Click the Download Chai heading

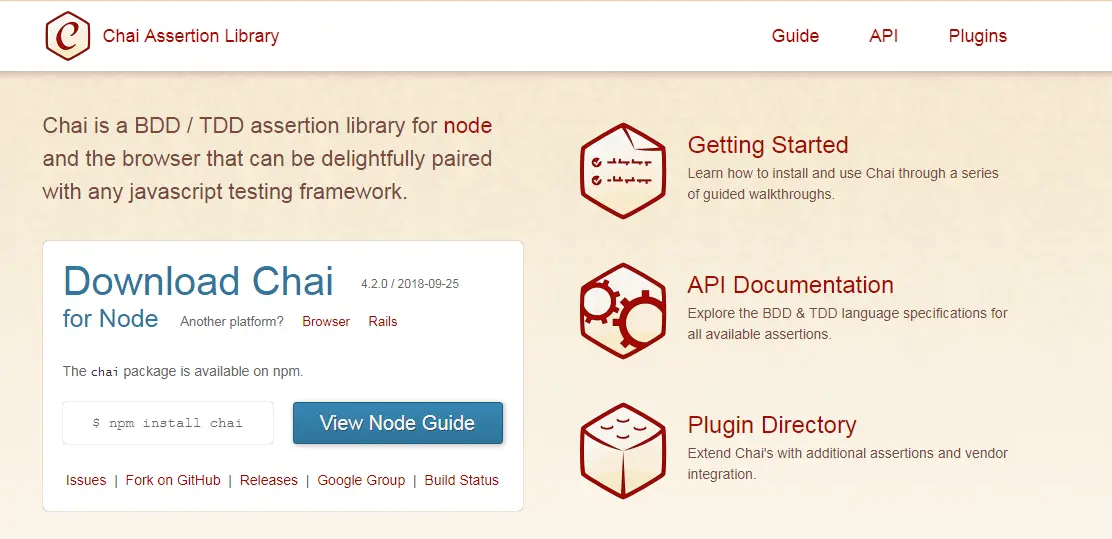(199, 281)
